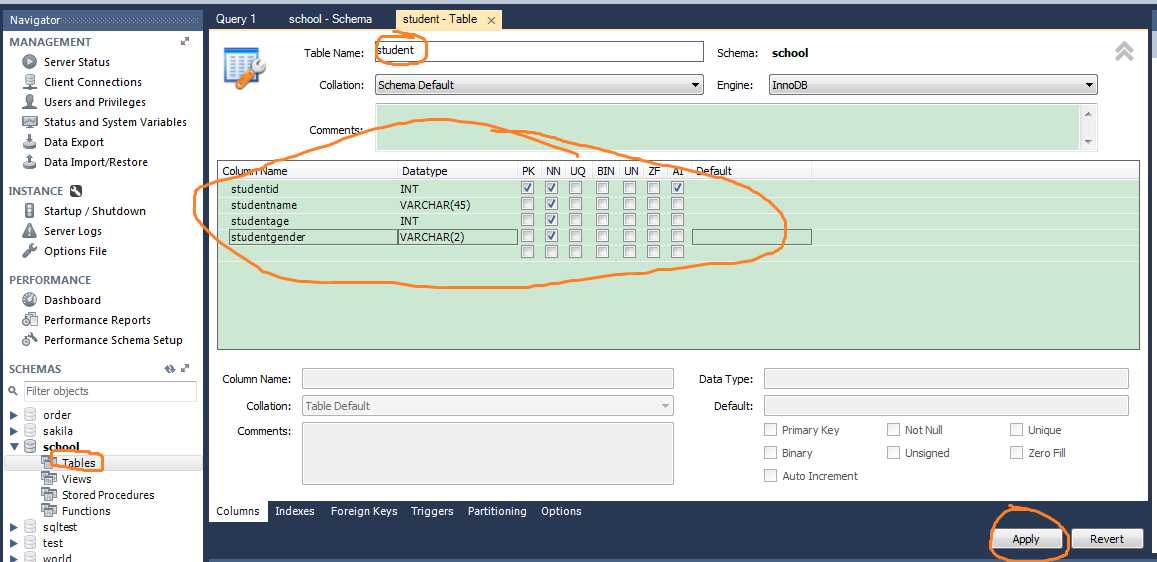Enable the Not Null checkbox below
This screenshot has height=562, width=1157.
[894, 430]
